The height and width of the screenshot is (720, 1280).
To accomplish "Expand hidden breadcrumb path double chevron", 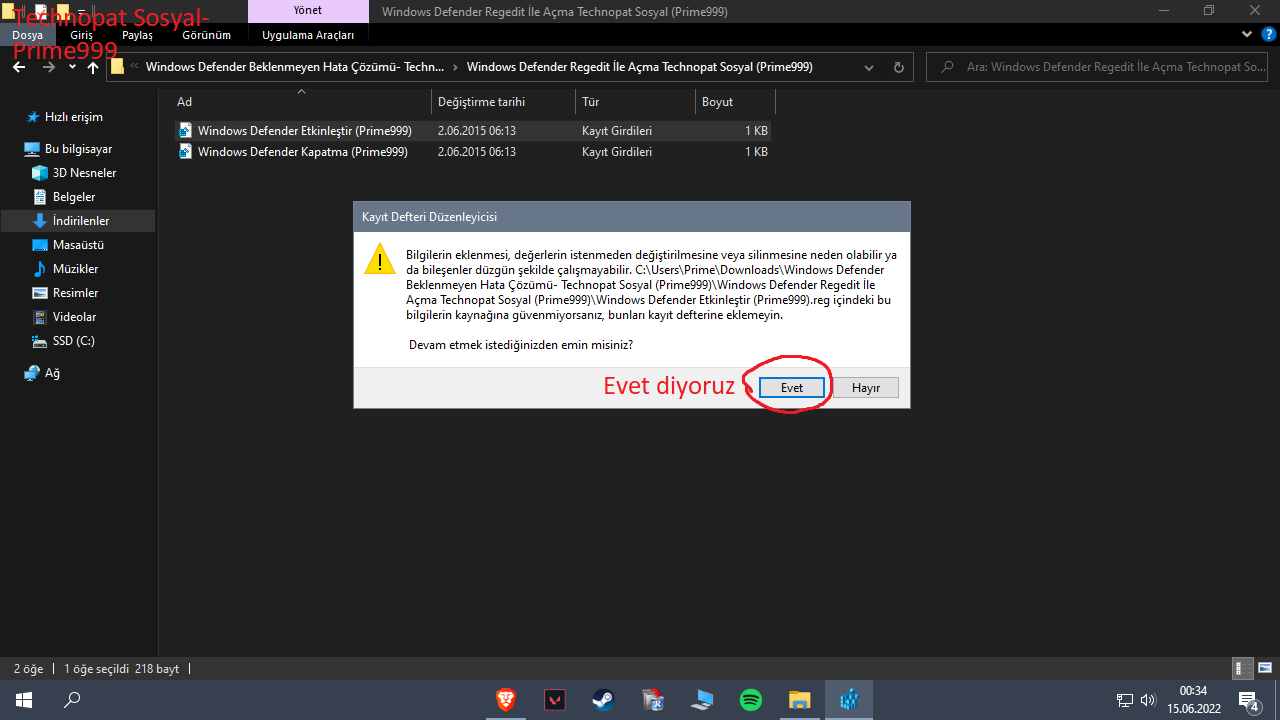I will (x=134, y=67).
